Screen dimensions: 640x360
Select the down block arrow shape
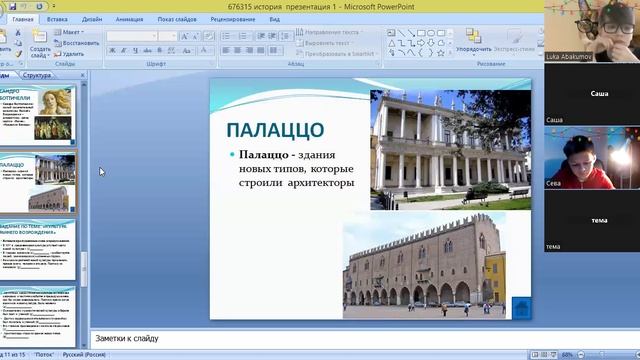tap(431, 43)
